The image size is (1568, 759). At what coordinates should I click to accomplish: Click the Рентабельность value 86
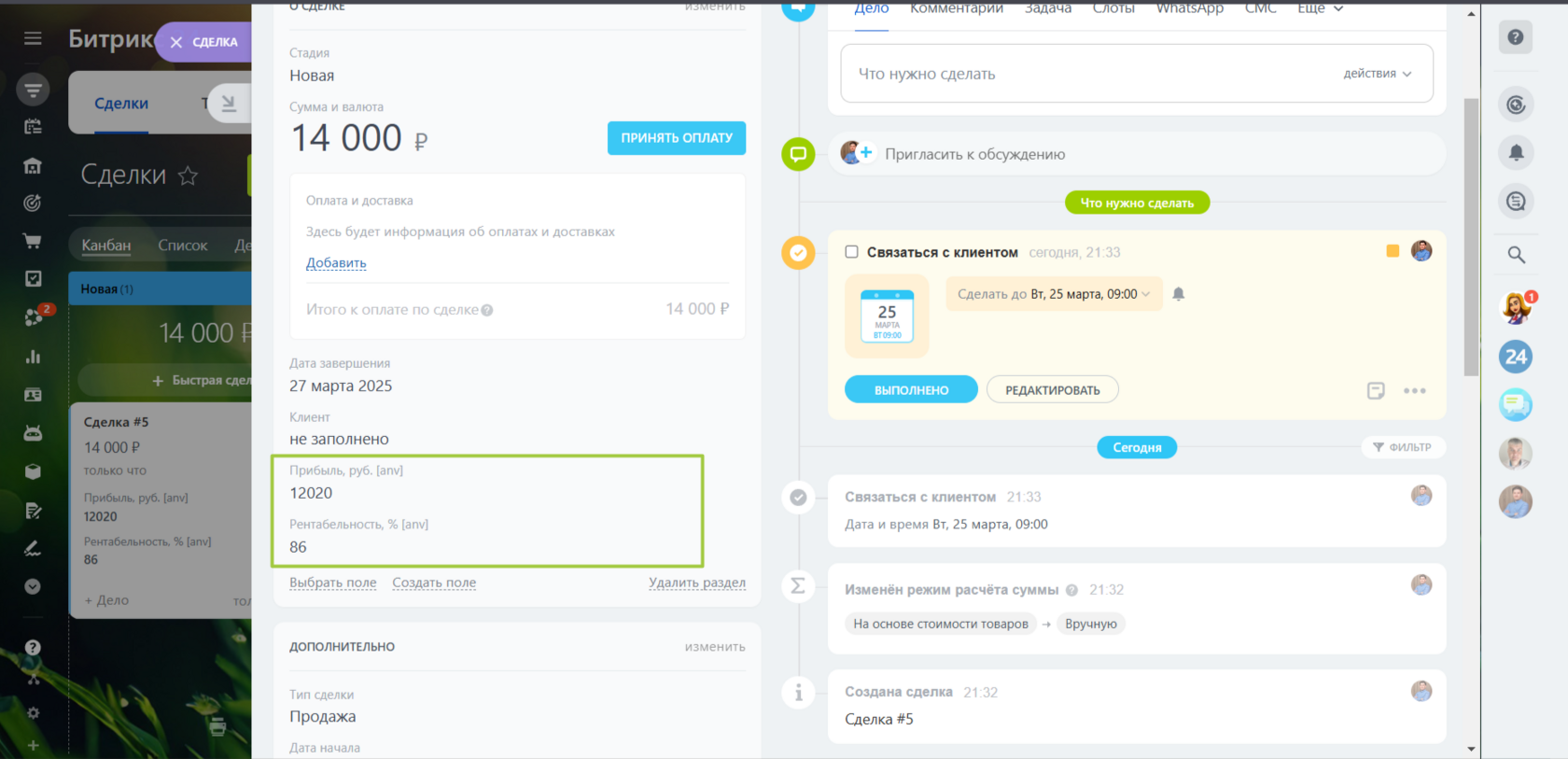298,547
